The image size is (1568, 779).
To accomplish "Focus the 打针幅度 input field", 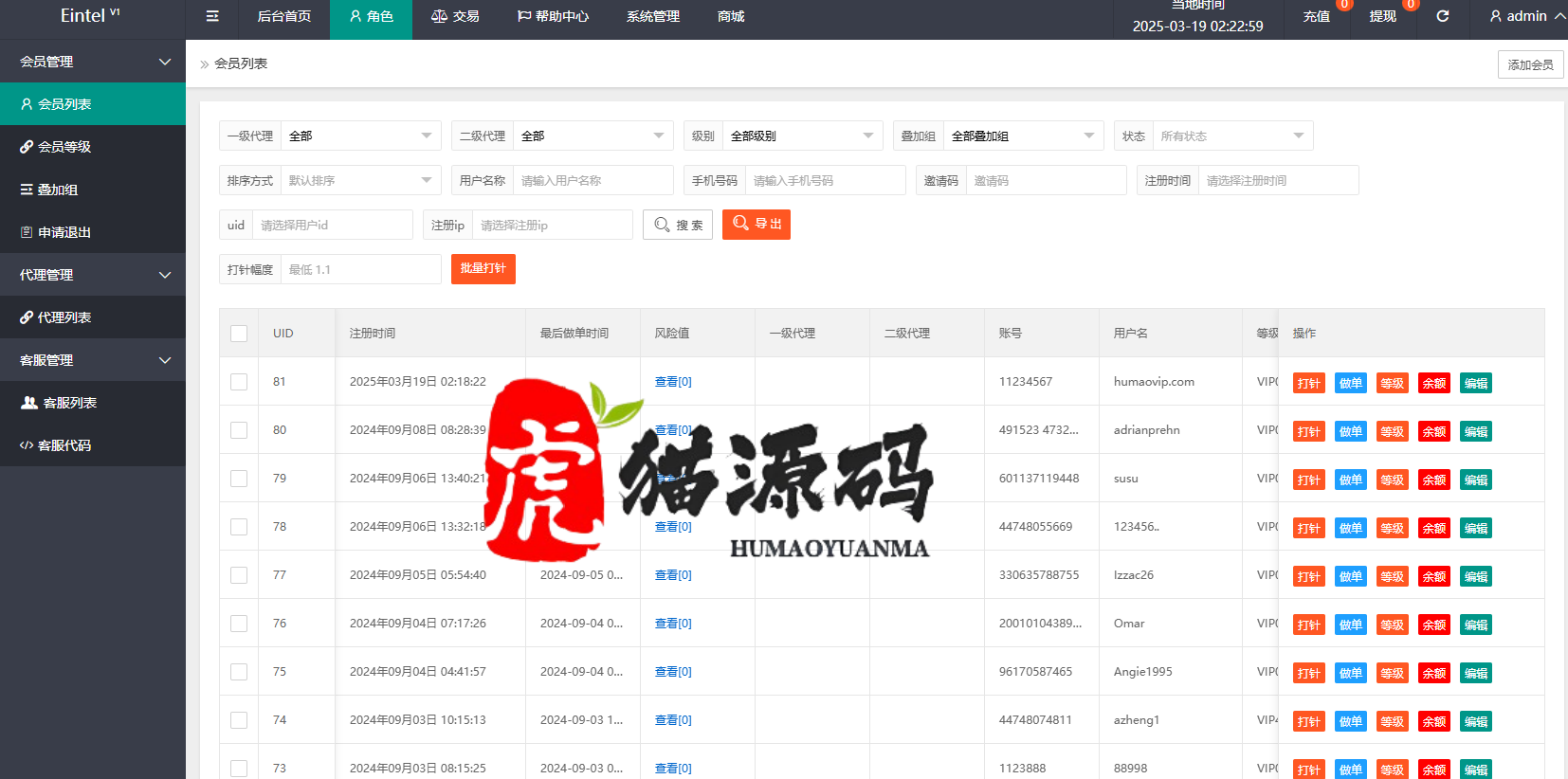I will (x=361, y=269).
